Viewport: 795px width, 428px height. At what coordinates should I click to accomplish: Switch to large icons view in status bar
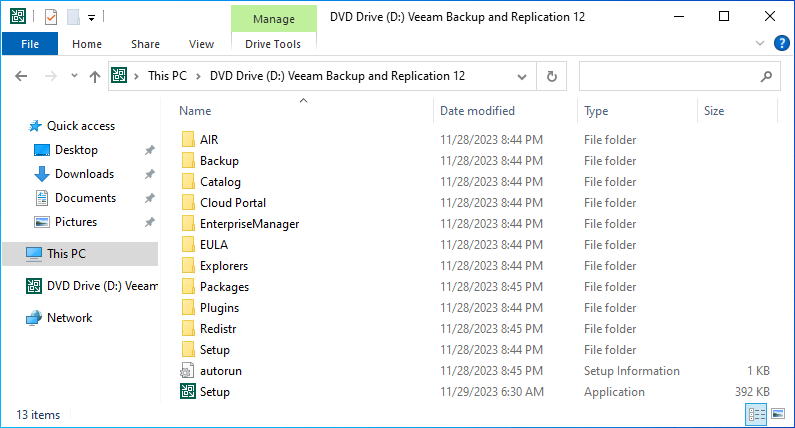(778, 414)
